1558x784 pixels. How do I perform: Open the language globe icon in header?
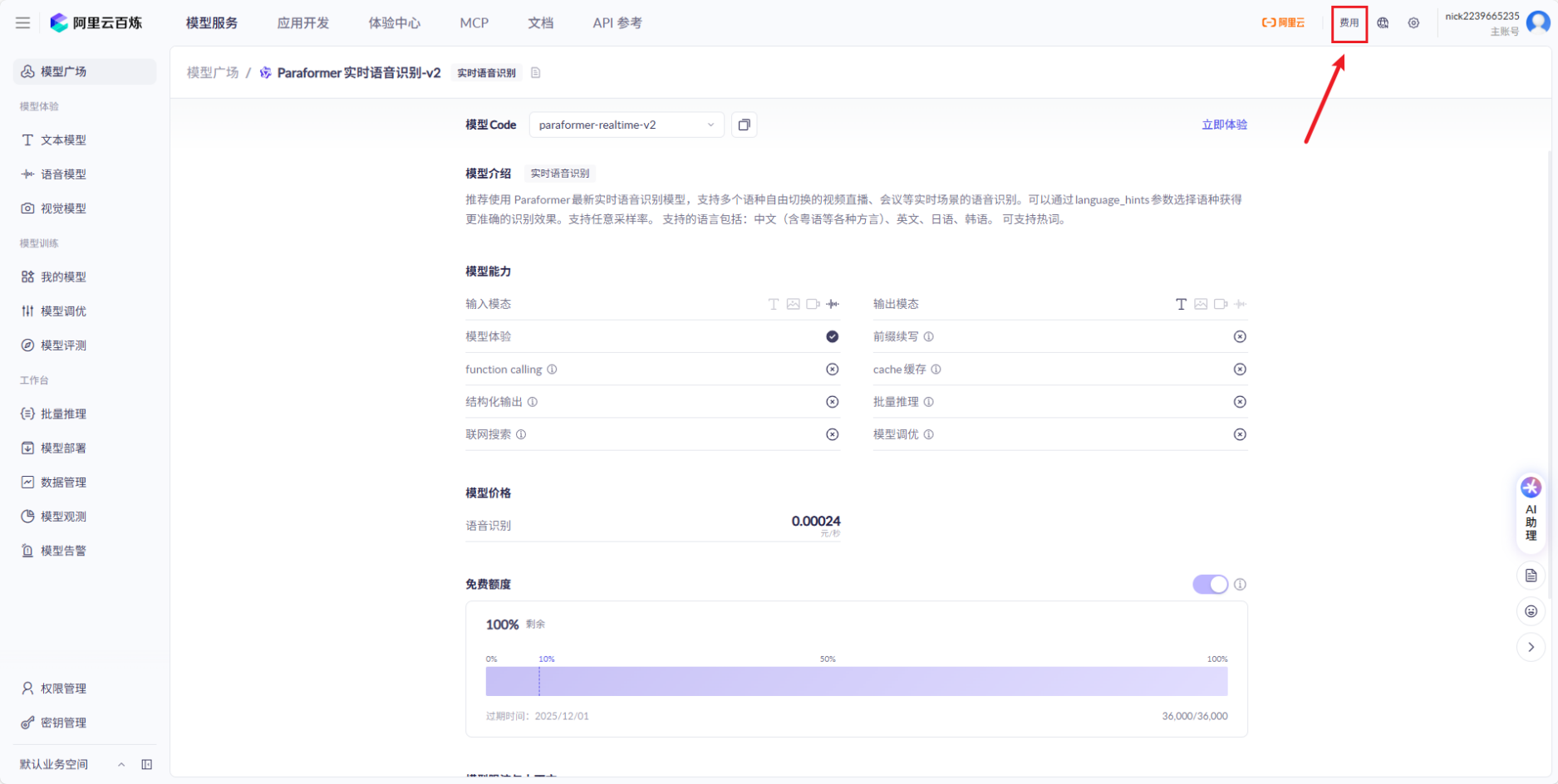coord(1383,23)
